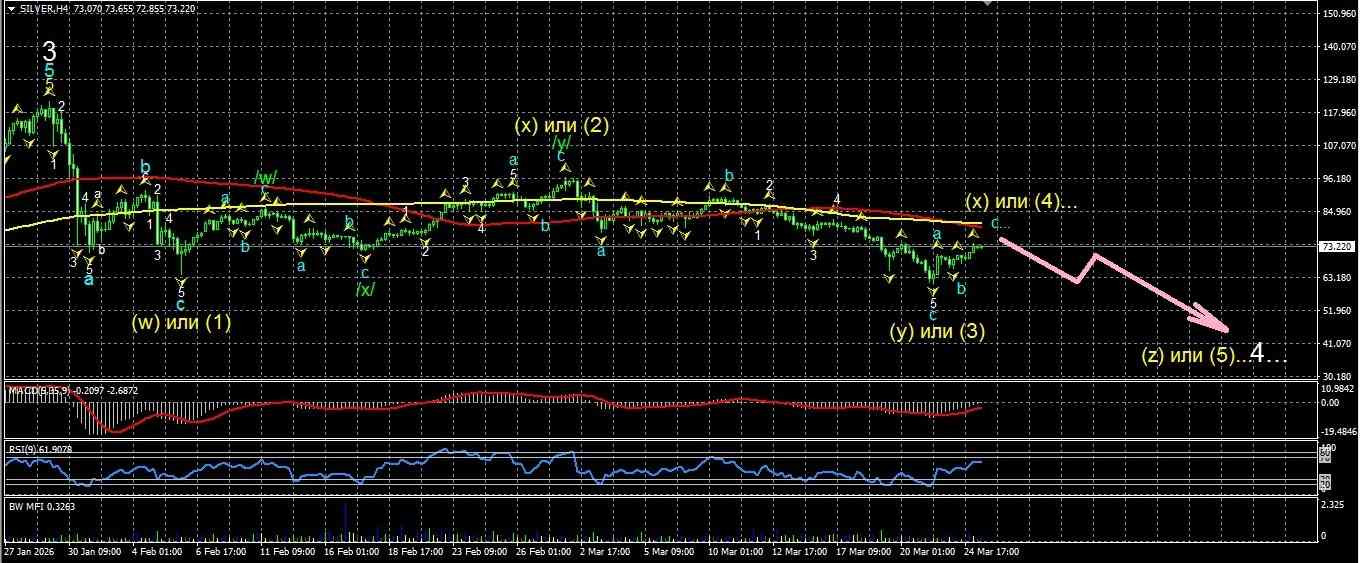Select the large white '3' wave label
This screenshot has width=1360, height=563.
[49, 50]
